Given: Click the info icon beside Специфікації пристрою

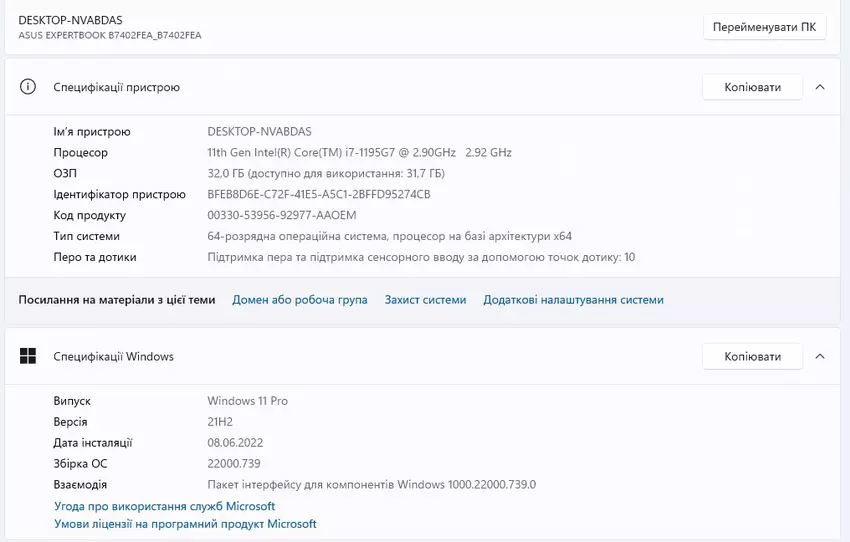Looking at the screenshot, I should click(28, 87).
